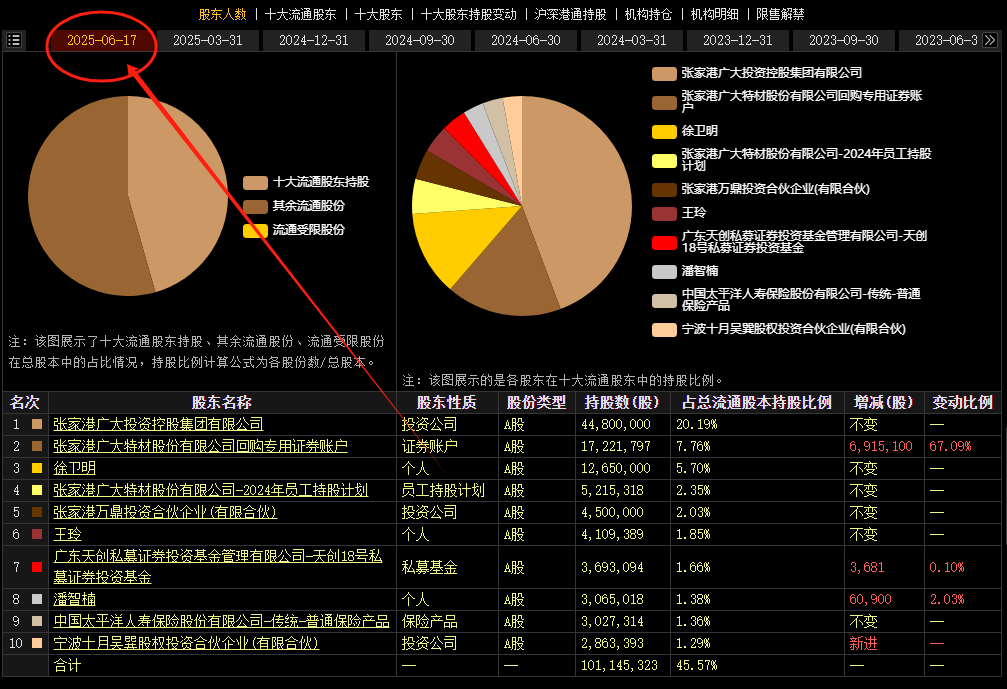Open link 张家港万鼎投资合伙企业(有限合伙)

pos(165,512)
